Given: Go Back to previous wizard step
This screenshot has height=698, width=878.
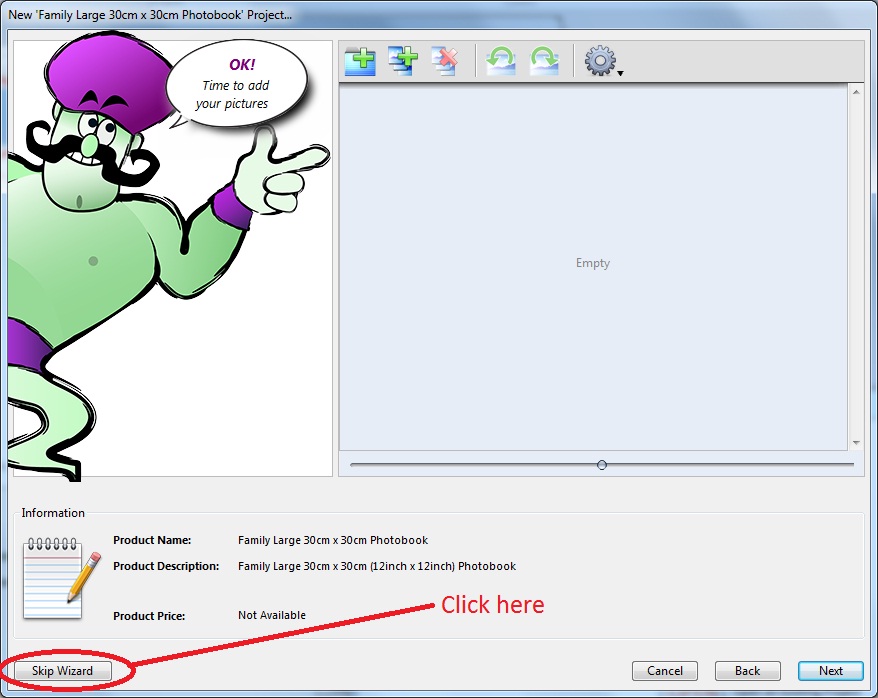Looking at the screenshot, I should (748, 671).
